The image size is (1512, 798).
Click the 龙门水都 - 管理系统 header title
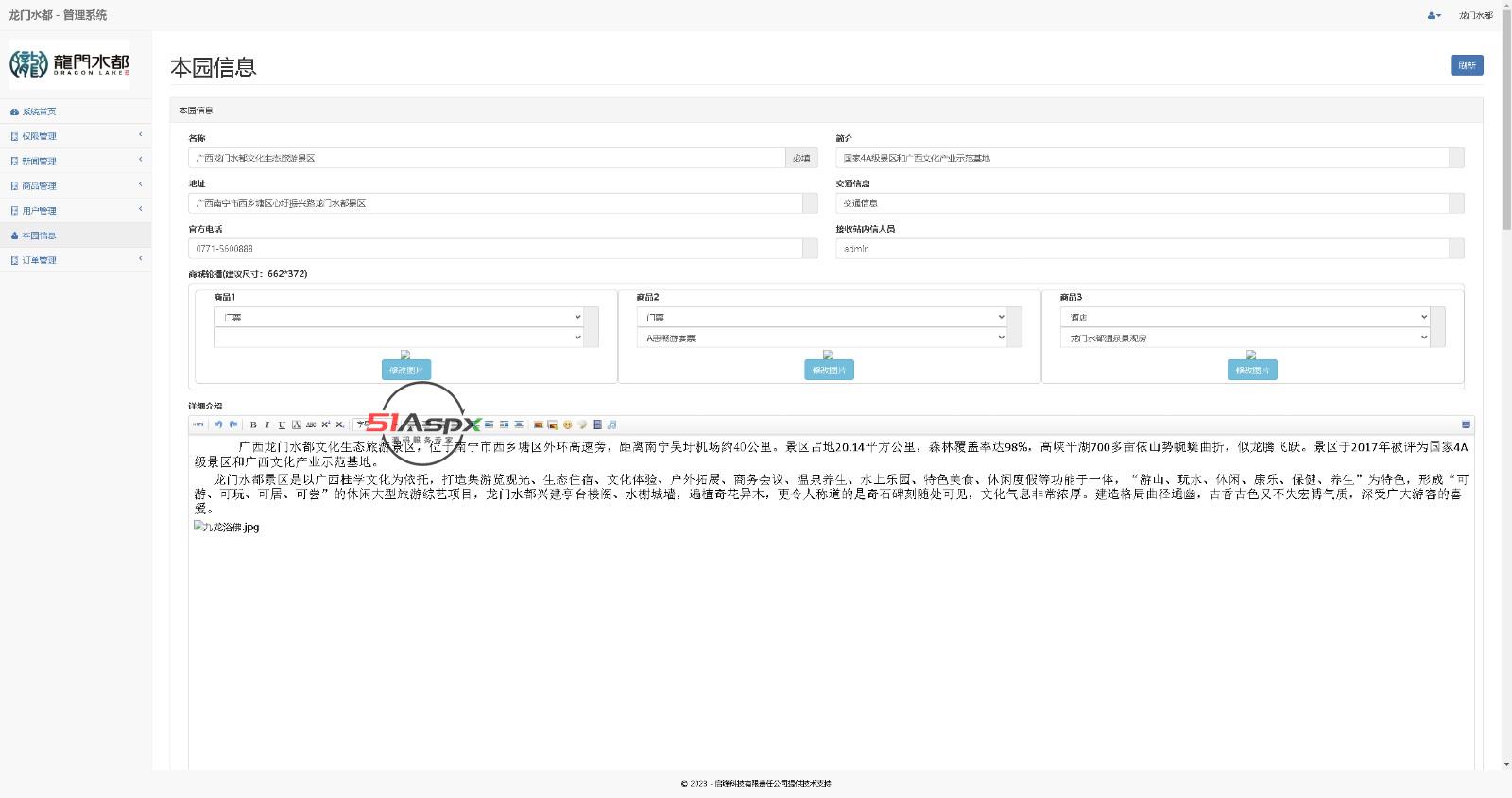[58, 15]
